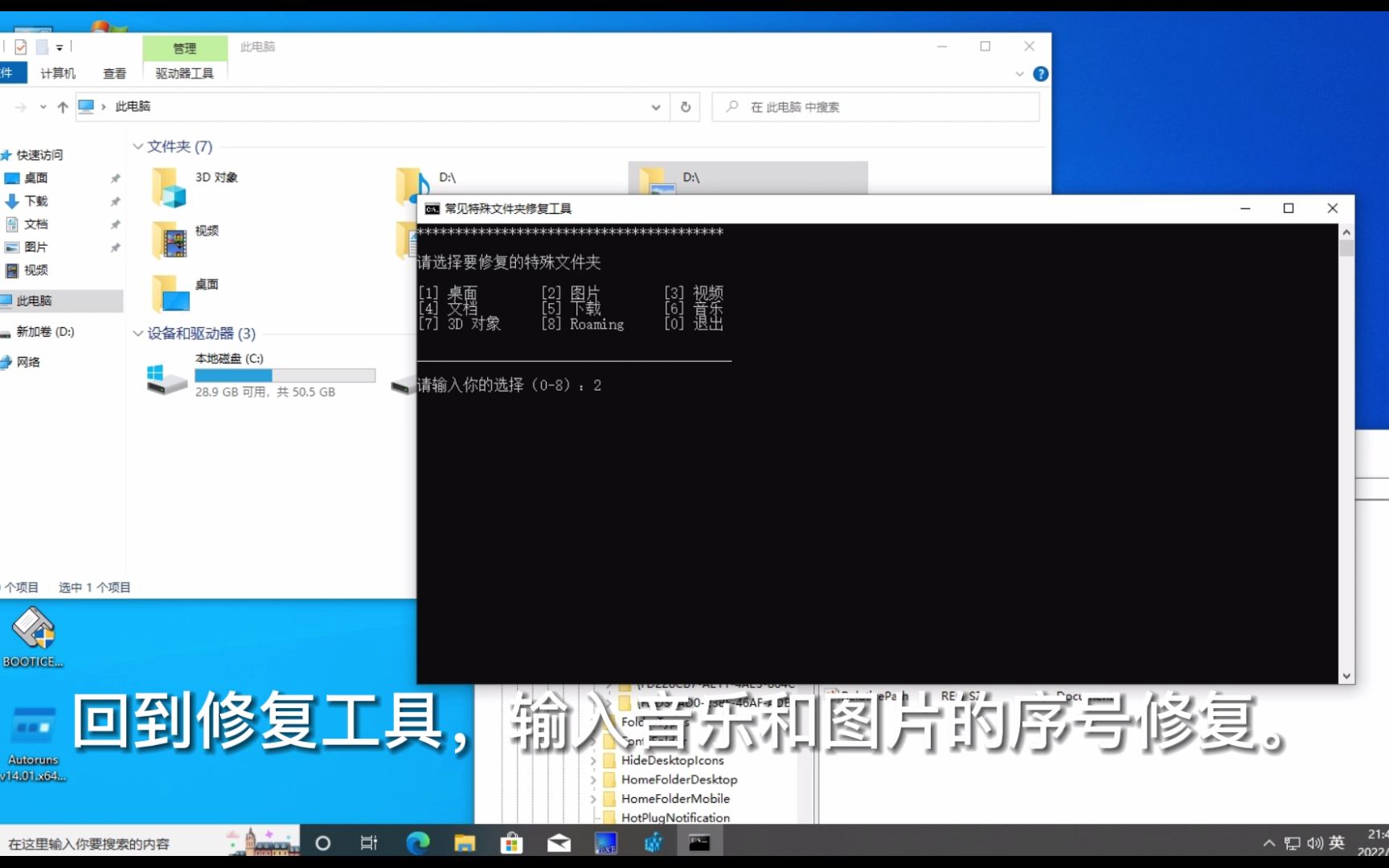Click the 在 此电脑 中搜索 search box
Screen dimensions: 1389x868
point(875,107)
